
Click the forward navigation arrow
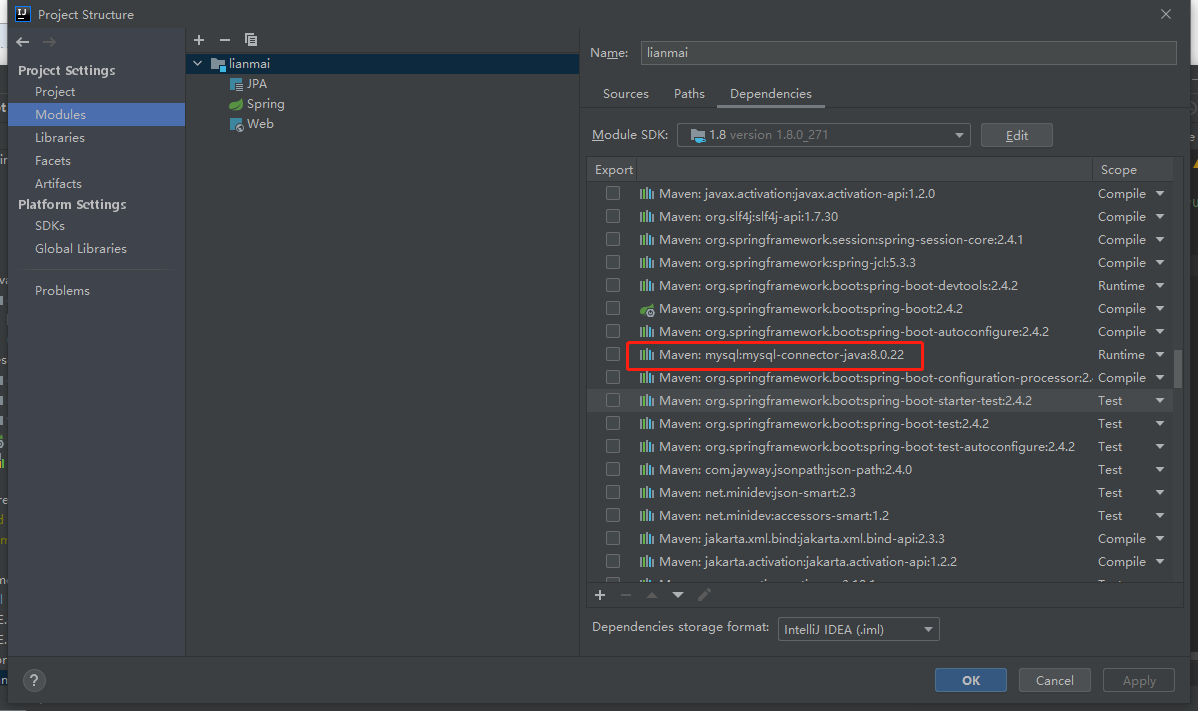(50, 42)
